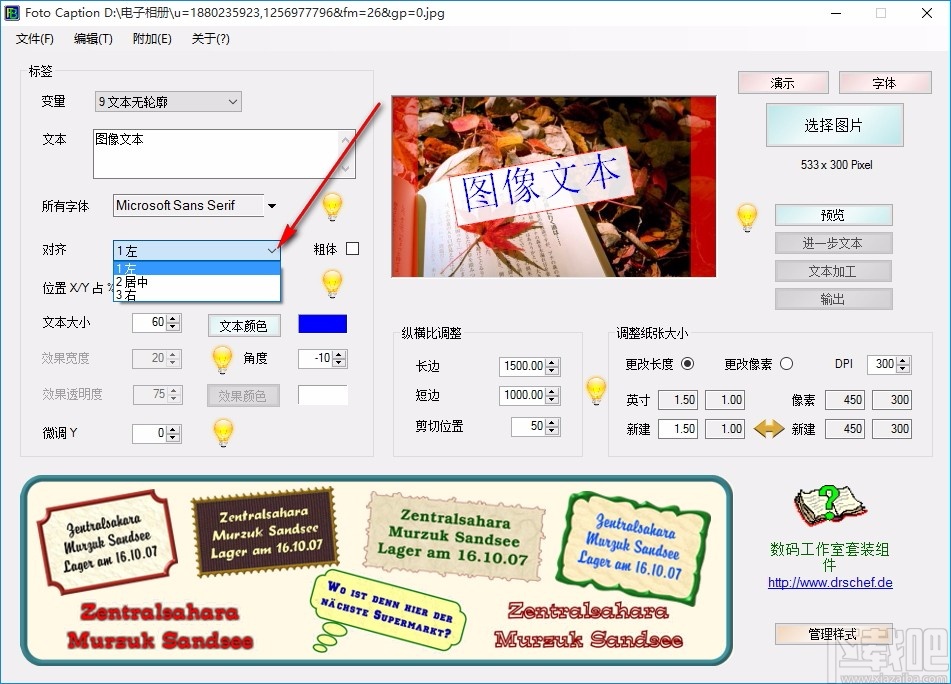Decrease the 角度 value with down arrow
Screen dimensions: 951x684
[339, 363]
